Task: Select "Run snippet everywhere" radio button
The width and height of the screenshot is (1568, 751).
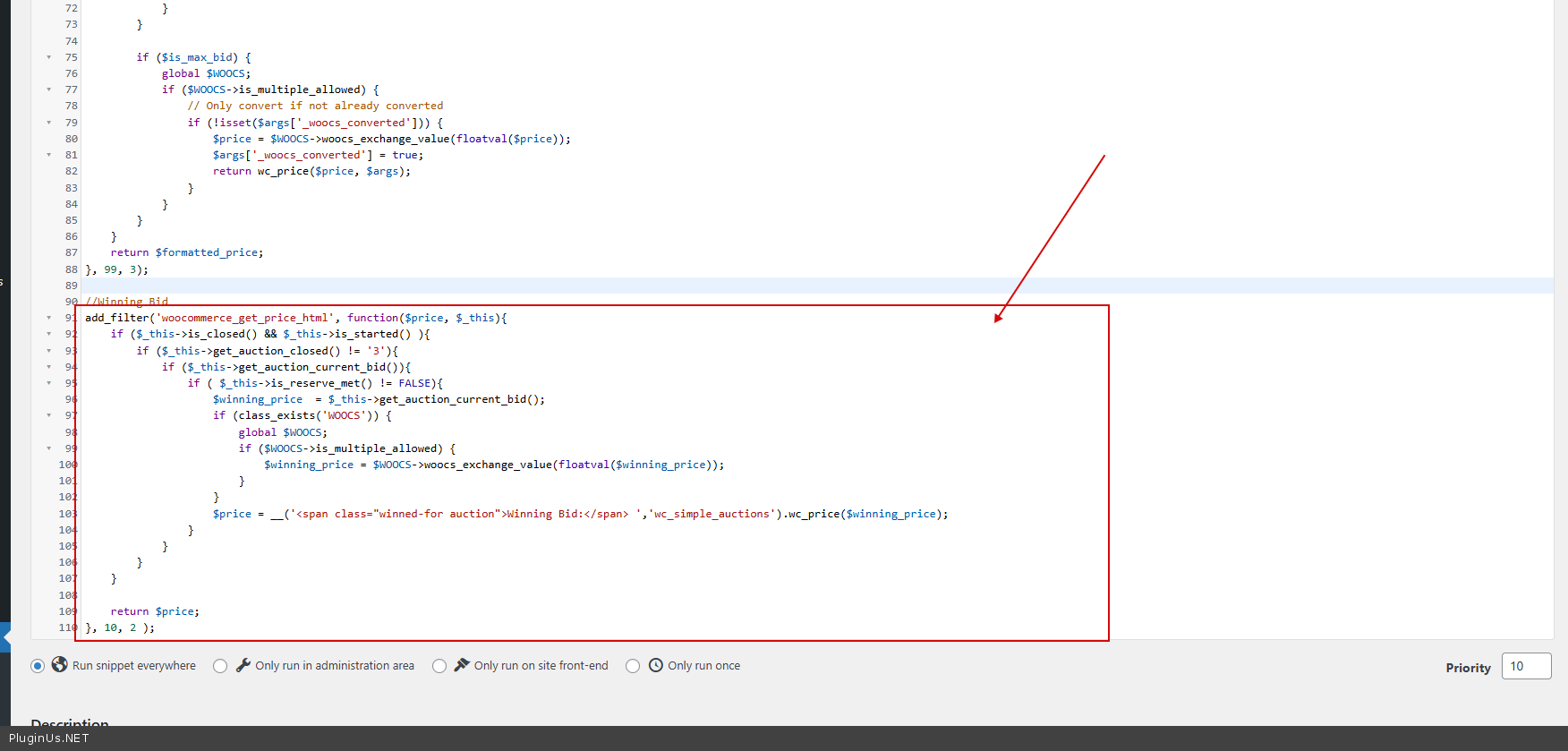Action: click(x=38, y=666)
